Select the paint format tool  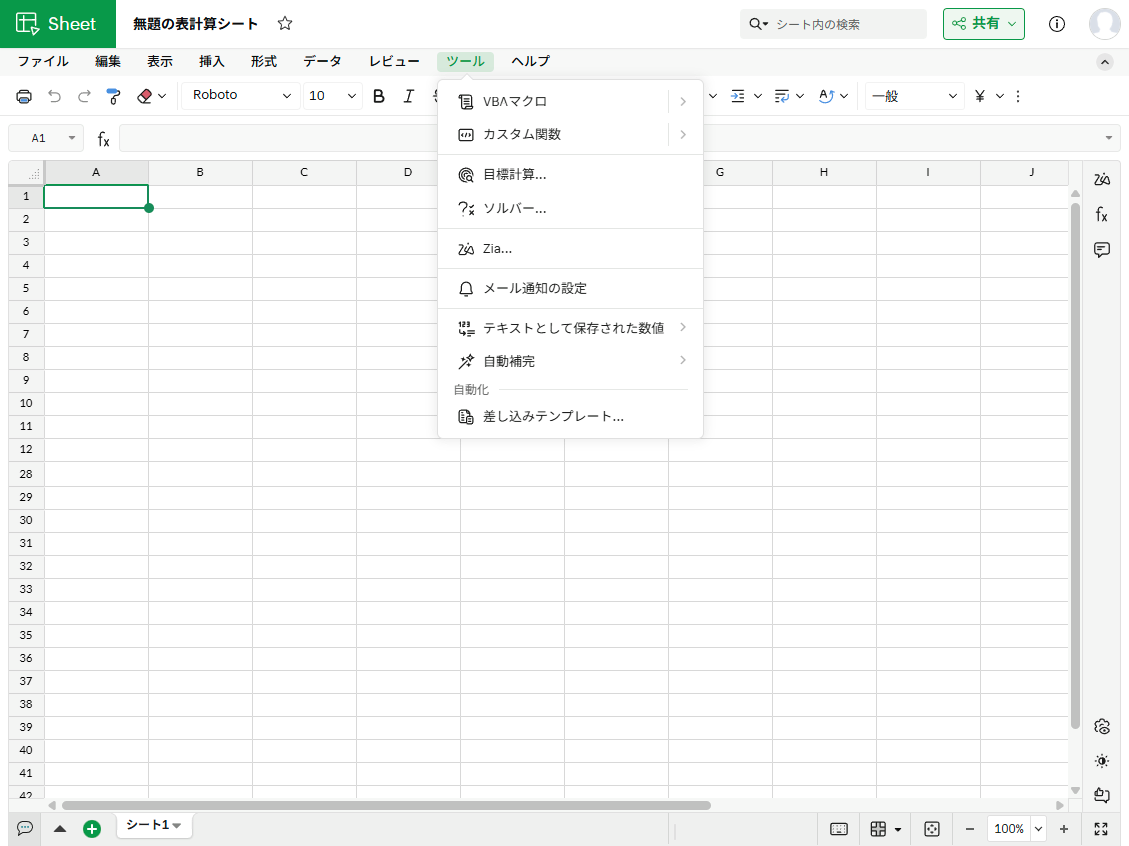(x=113, y=96)
